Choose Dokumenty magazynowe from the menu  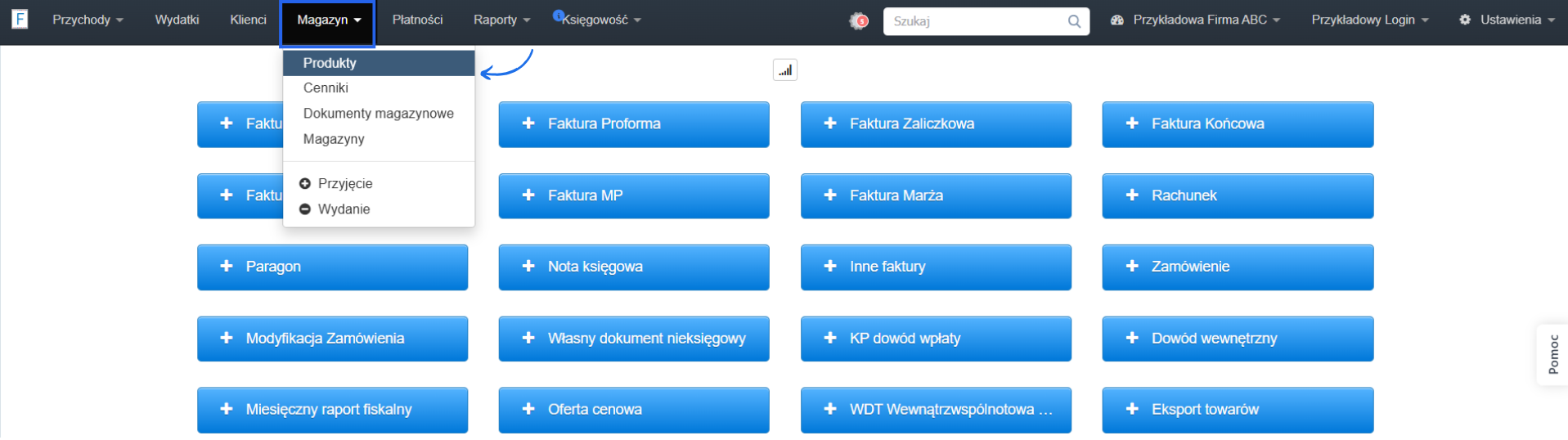tap(379, 114)
